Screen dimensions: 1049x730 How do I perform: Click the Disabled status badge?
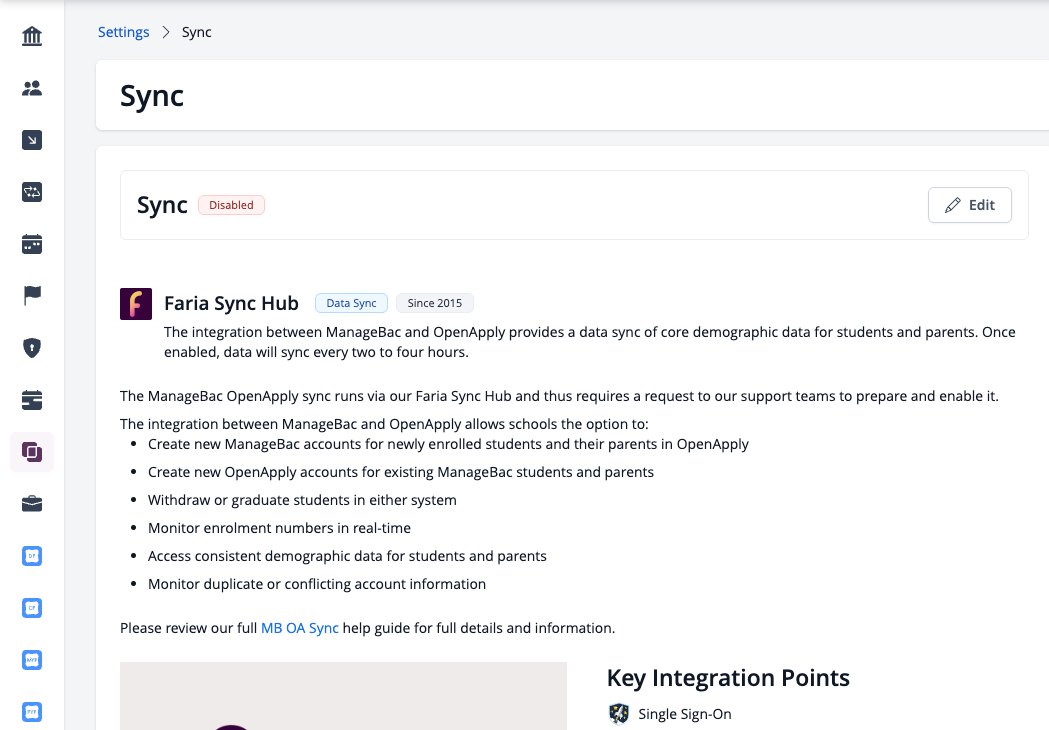click(x=231, y=205)
